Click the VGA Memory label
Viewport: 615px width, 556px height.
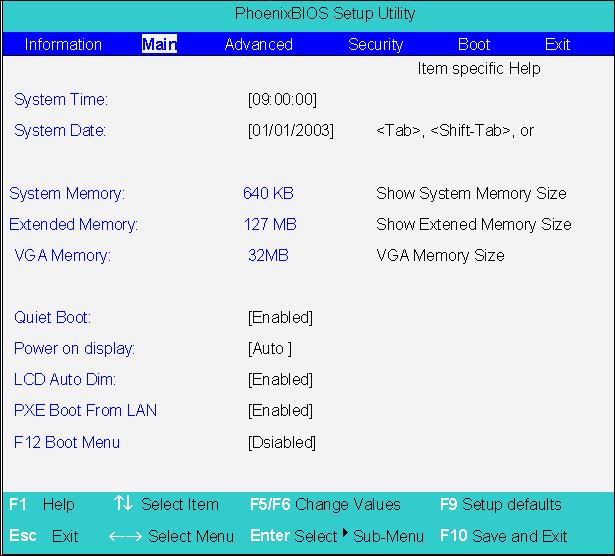pyautogui.click(x=62, y=255)
